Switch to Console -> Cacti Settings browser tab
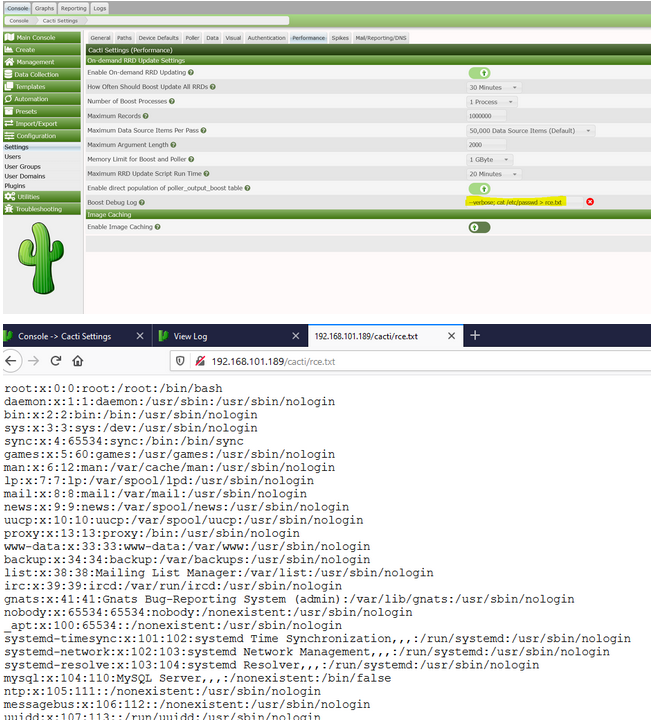 [76, 336]
